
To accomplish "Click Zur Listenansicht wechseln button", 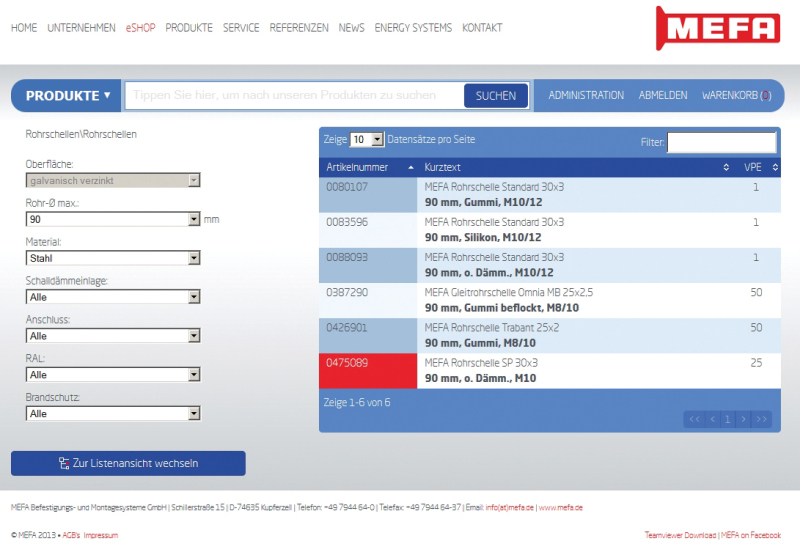I will 128,463.
